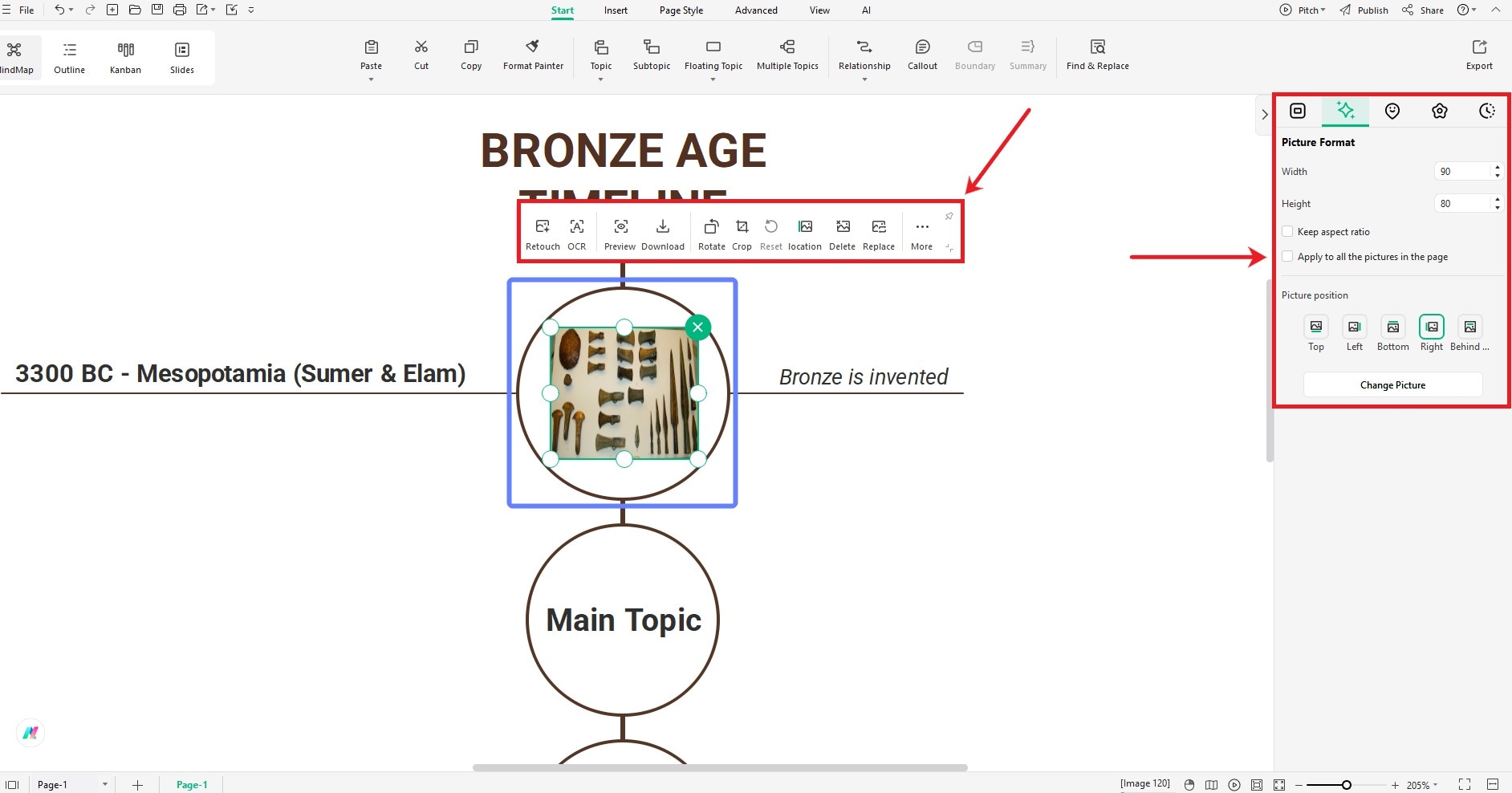
Task: Rotate the selected picture
Action: [x=711, y=234]
